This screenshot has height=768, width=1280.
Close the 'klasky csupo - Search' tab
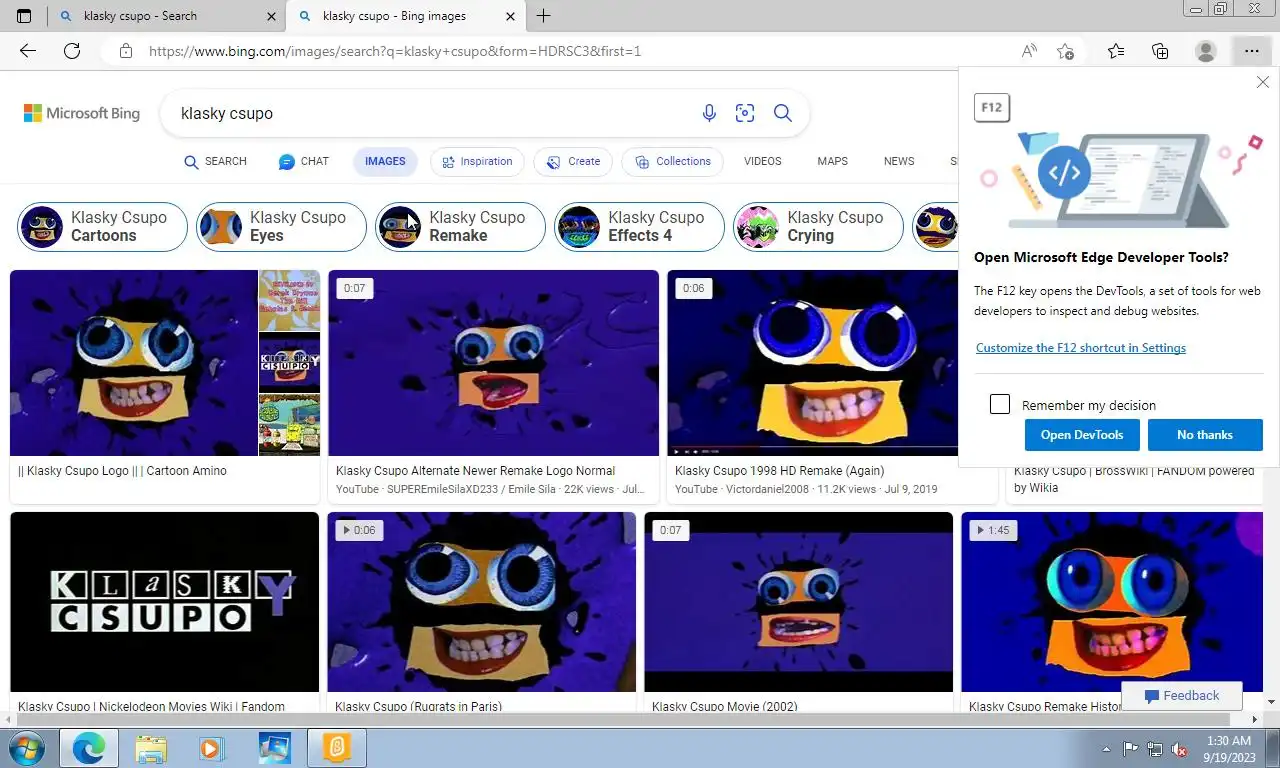pyautogui.click(x=270, y=16)
